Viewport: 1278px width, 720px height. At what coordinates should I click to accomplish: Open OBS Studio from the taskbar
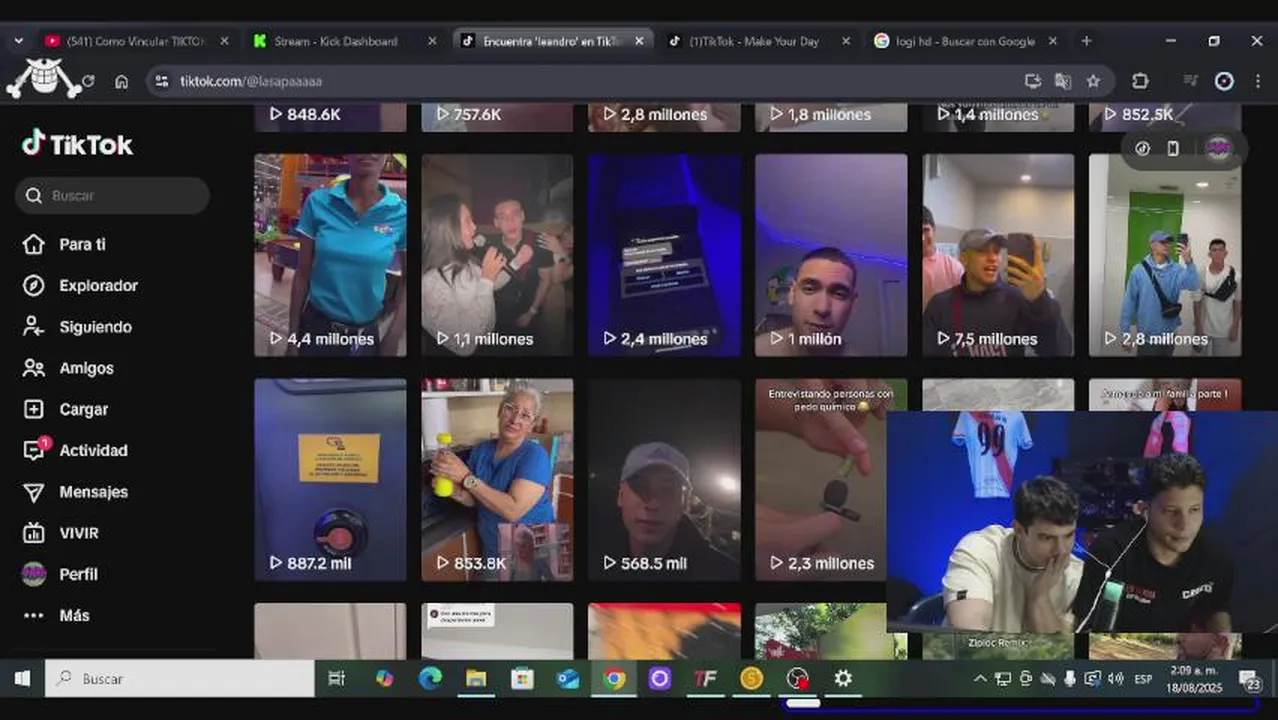coord(797,679)
